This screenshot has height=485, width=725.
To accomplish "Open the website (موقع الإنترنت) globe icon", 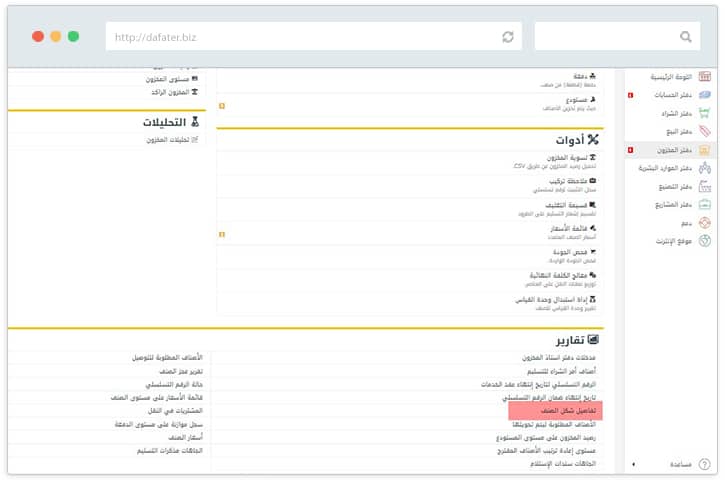I will (704, 241).
